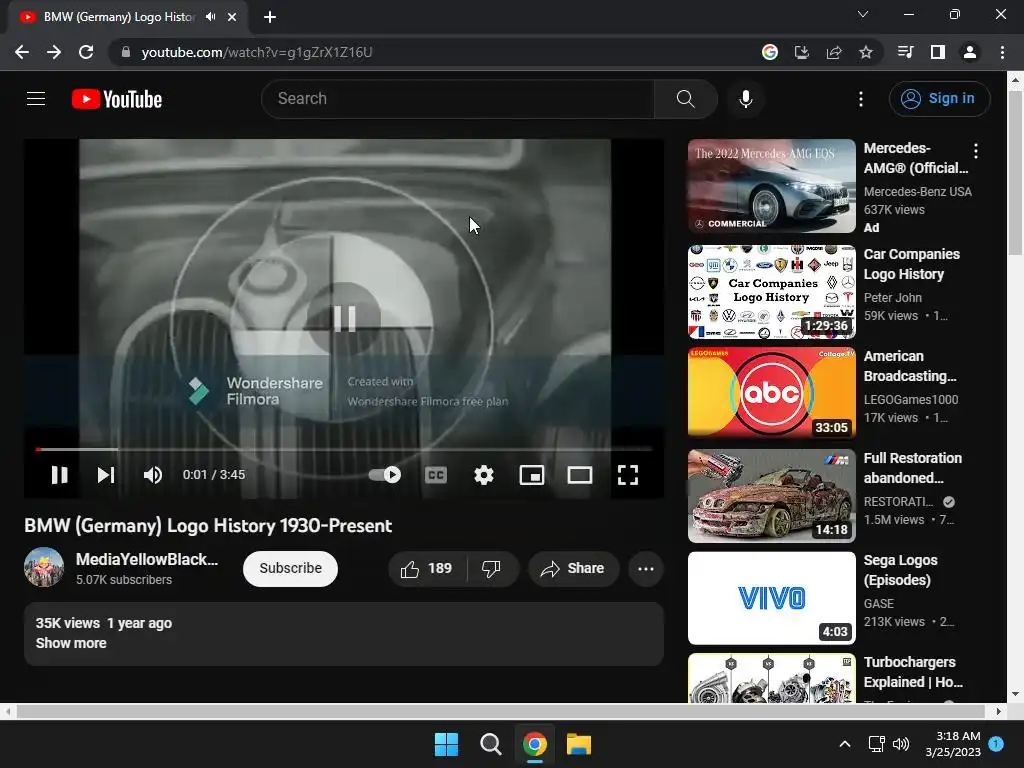This screenshot has width=1024, height=768.
Task: Start voice search with the microphone icon
Action: (x=745, y=99)
